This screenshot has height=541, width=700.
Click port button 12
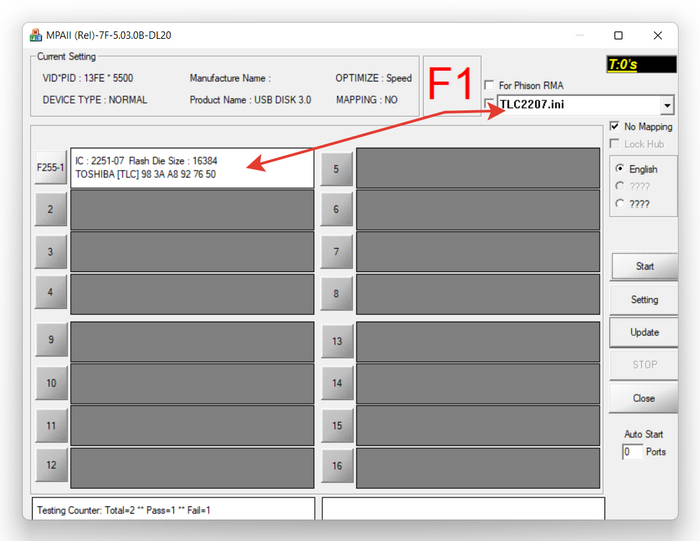pos(51,465)
